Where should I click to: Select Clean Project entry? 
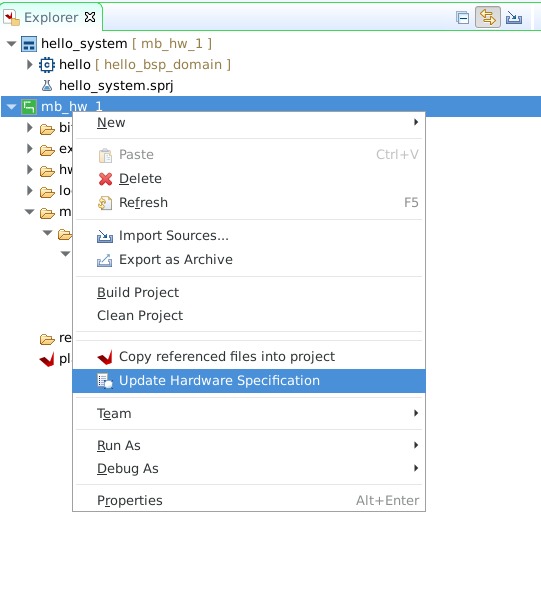[x=249, y=316]
